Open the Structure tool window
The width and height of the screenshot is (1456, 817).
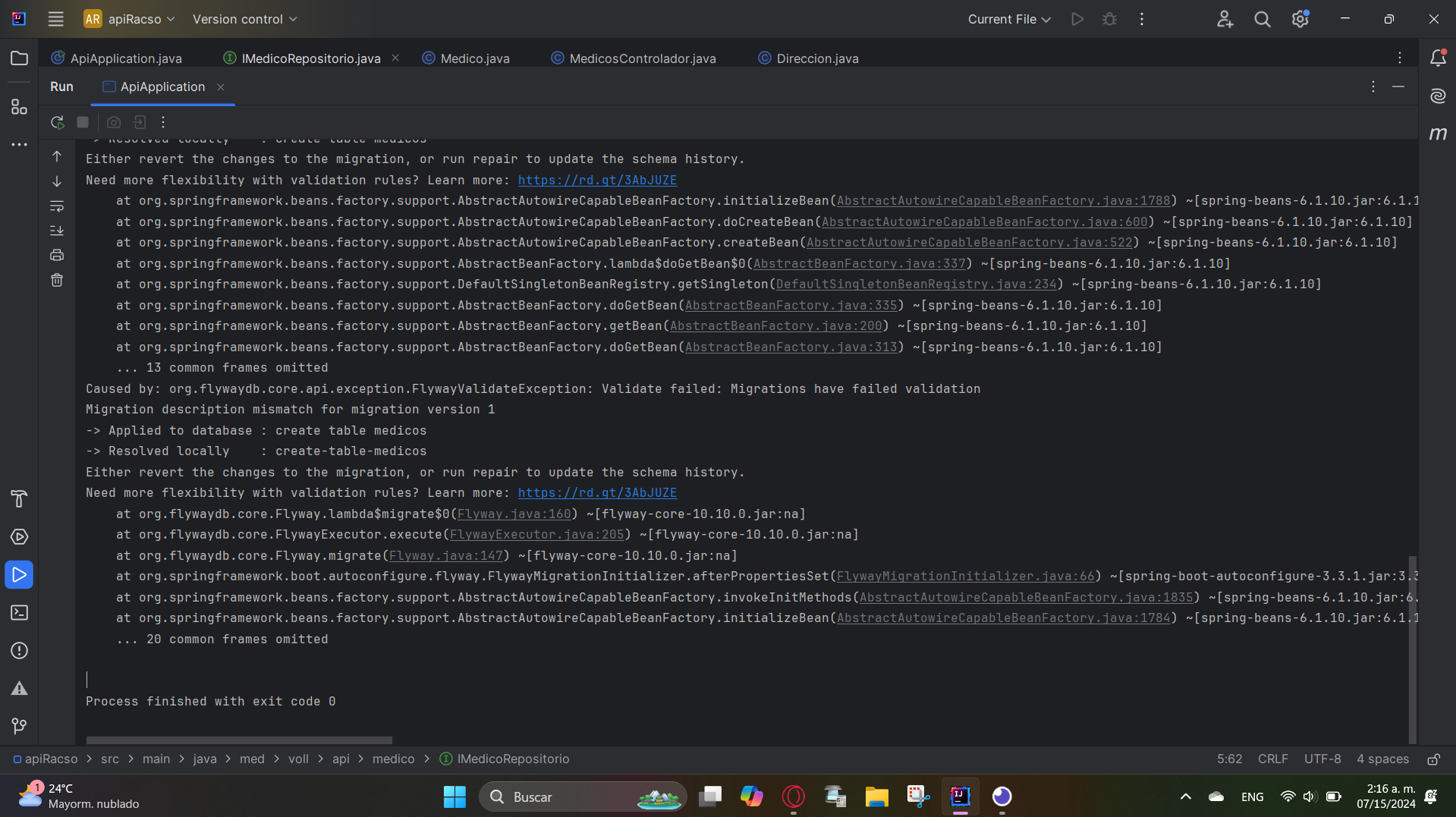[19, 107]
